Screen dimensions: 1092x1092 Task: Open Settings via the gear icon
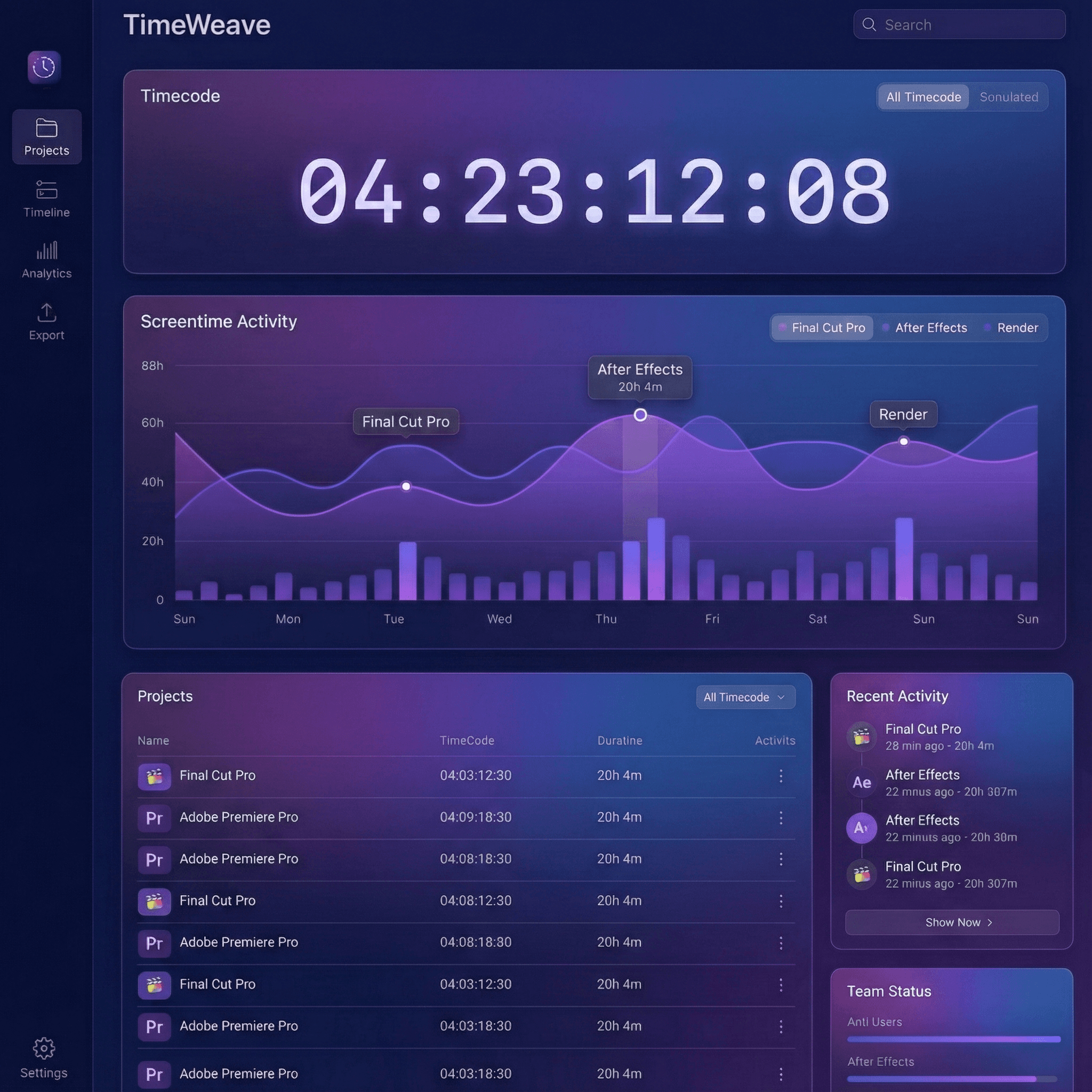pyautogui.click(x=43, y=1048)
